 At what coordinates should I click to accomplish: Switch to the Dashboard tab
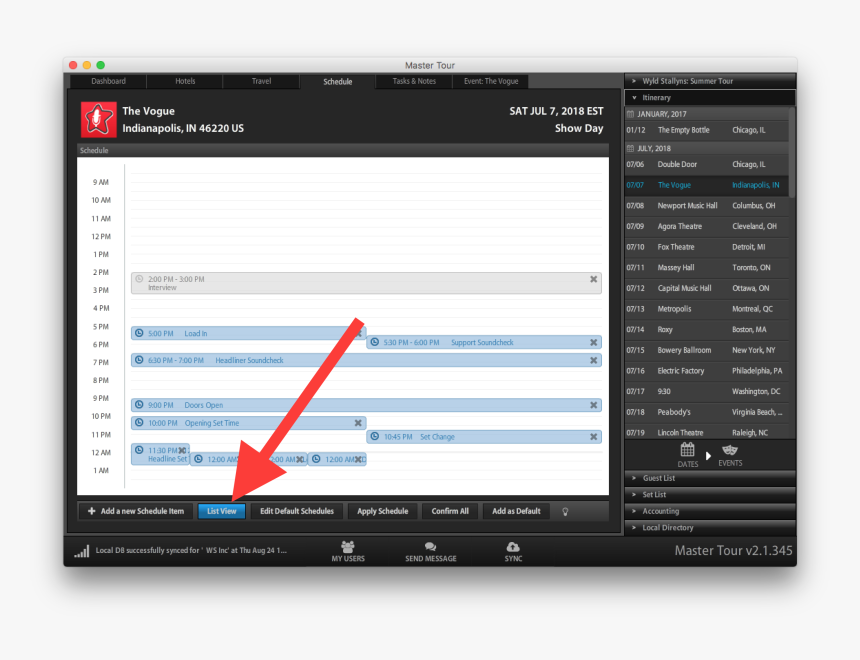click(x=109, y=81)
